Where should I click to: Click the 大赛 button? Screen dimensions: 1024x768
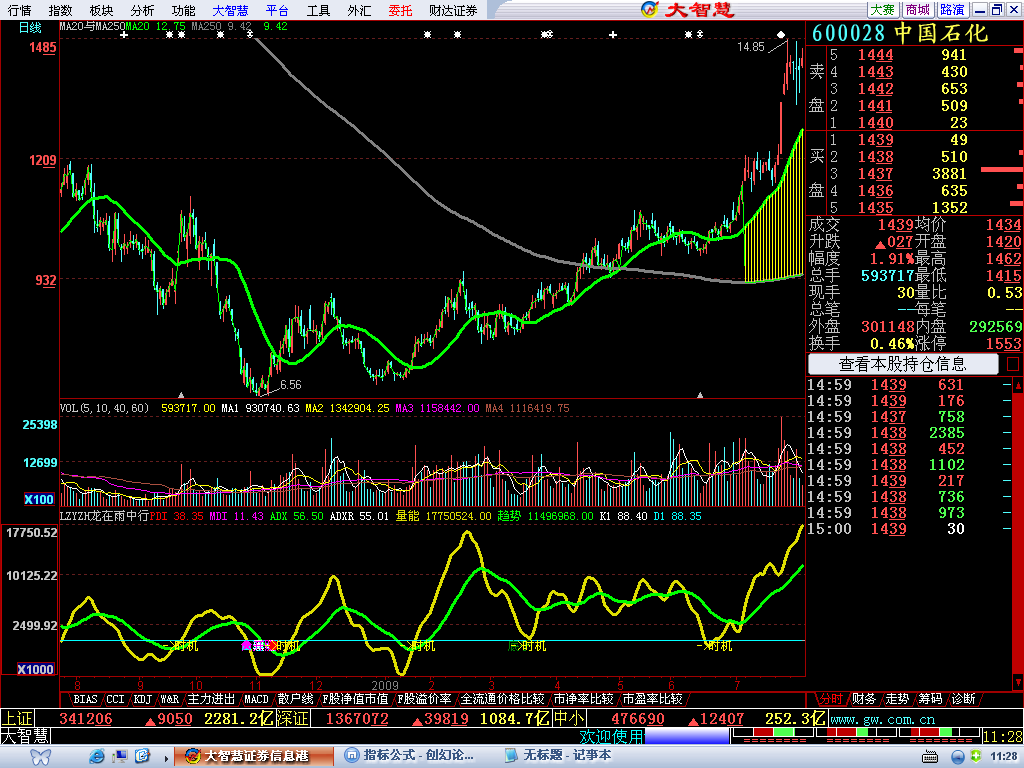pyautogui.click(x=883, y=10)
